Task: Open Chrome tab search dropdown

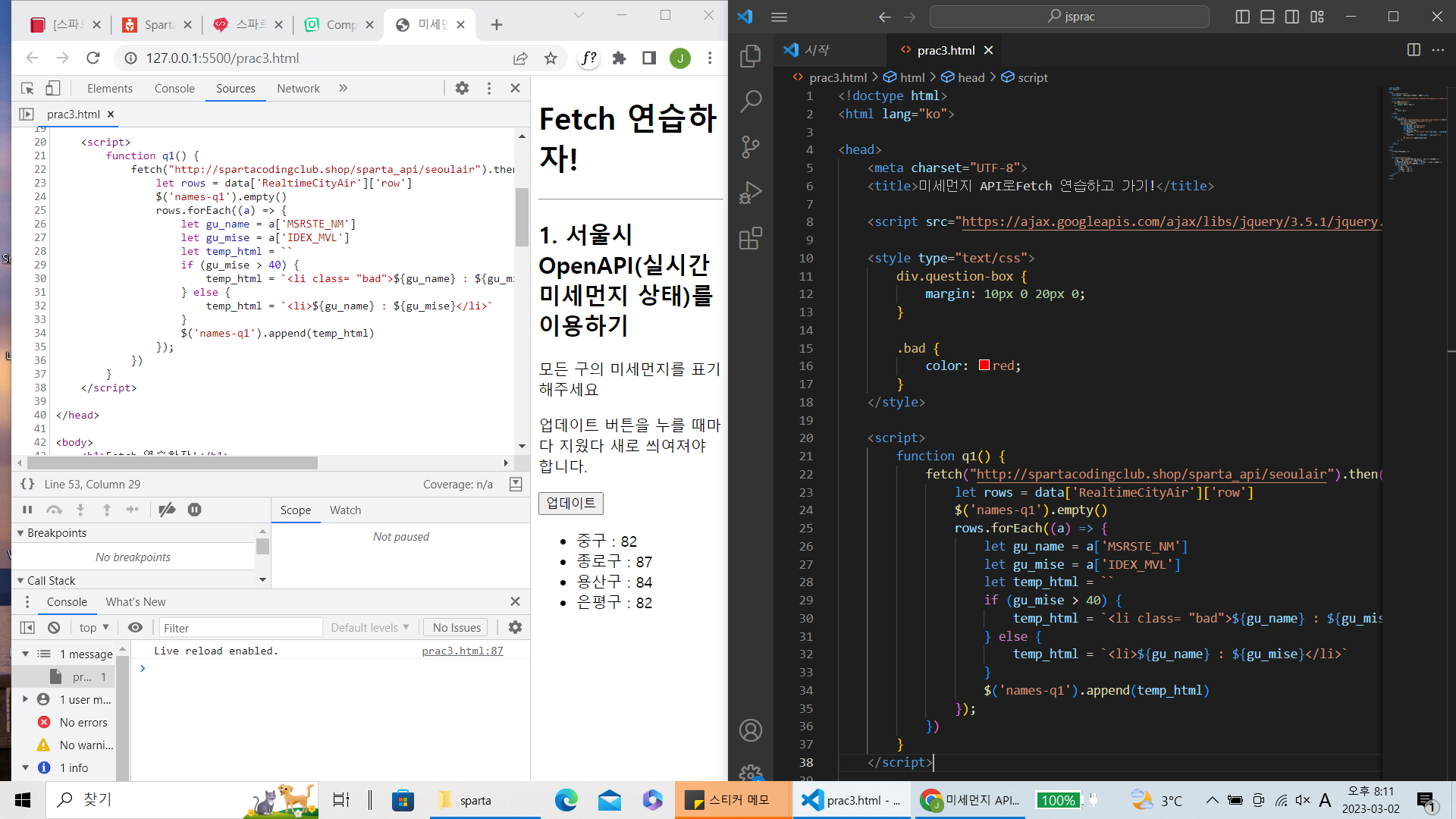Action: 579,15
